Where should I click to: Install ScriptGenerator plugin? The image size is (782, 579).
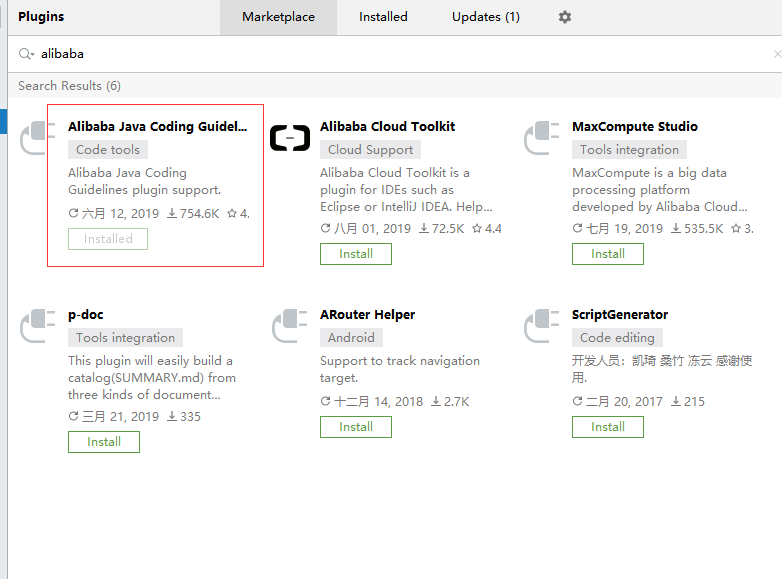click(x=607, y=427)
